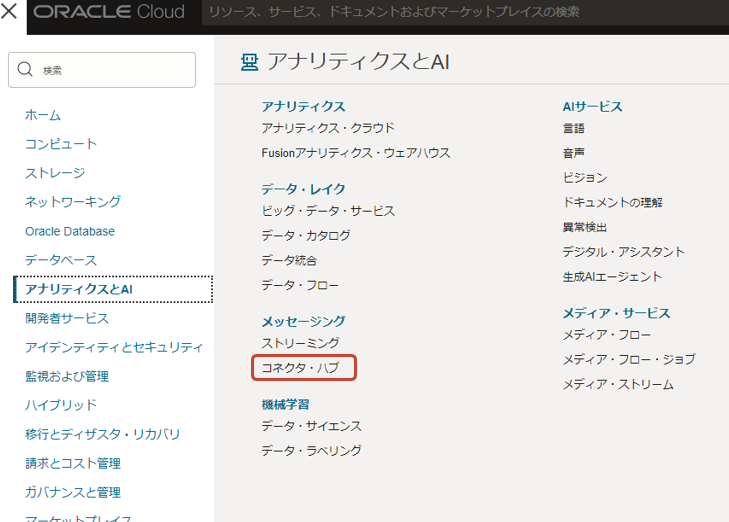Viewport: 729px width, 522px height.
Task: Open メディア・ストリーム link
Action: coord(618,384)
